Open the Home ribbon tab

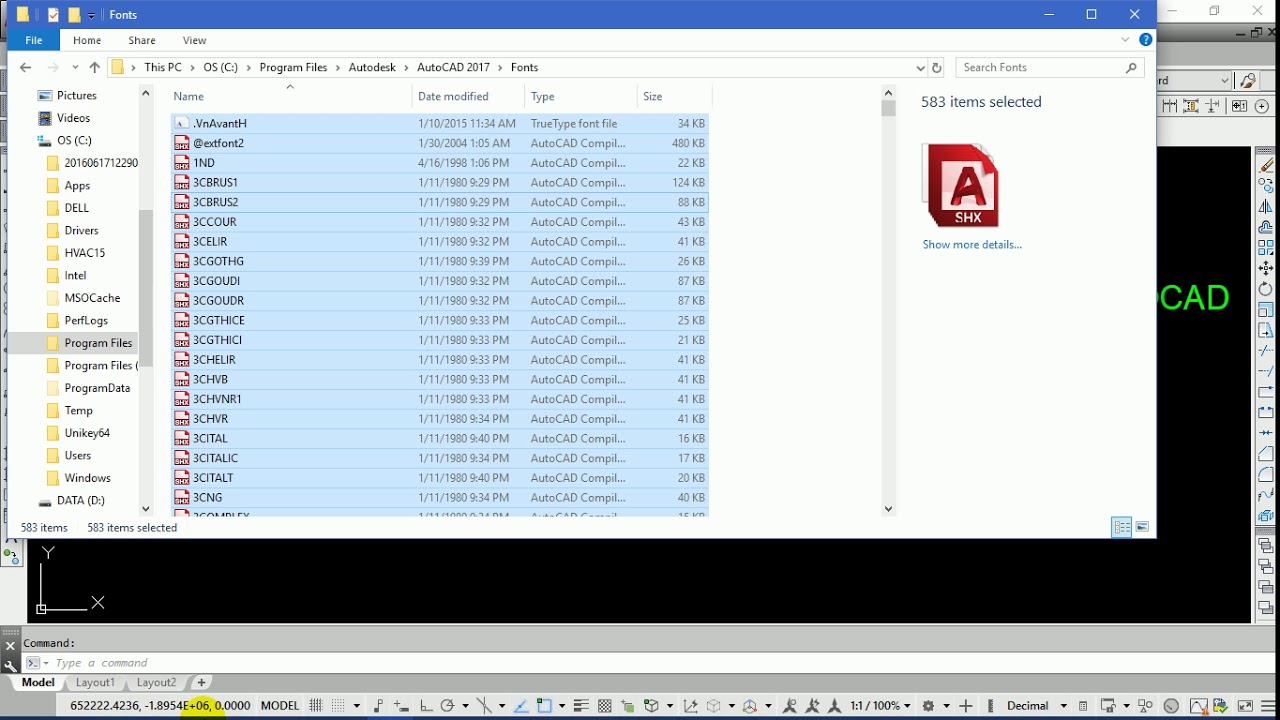(x=87, y=40)
